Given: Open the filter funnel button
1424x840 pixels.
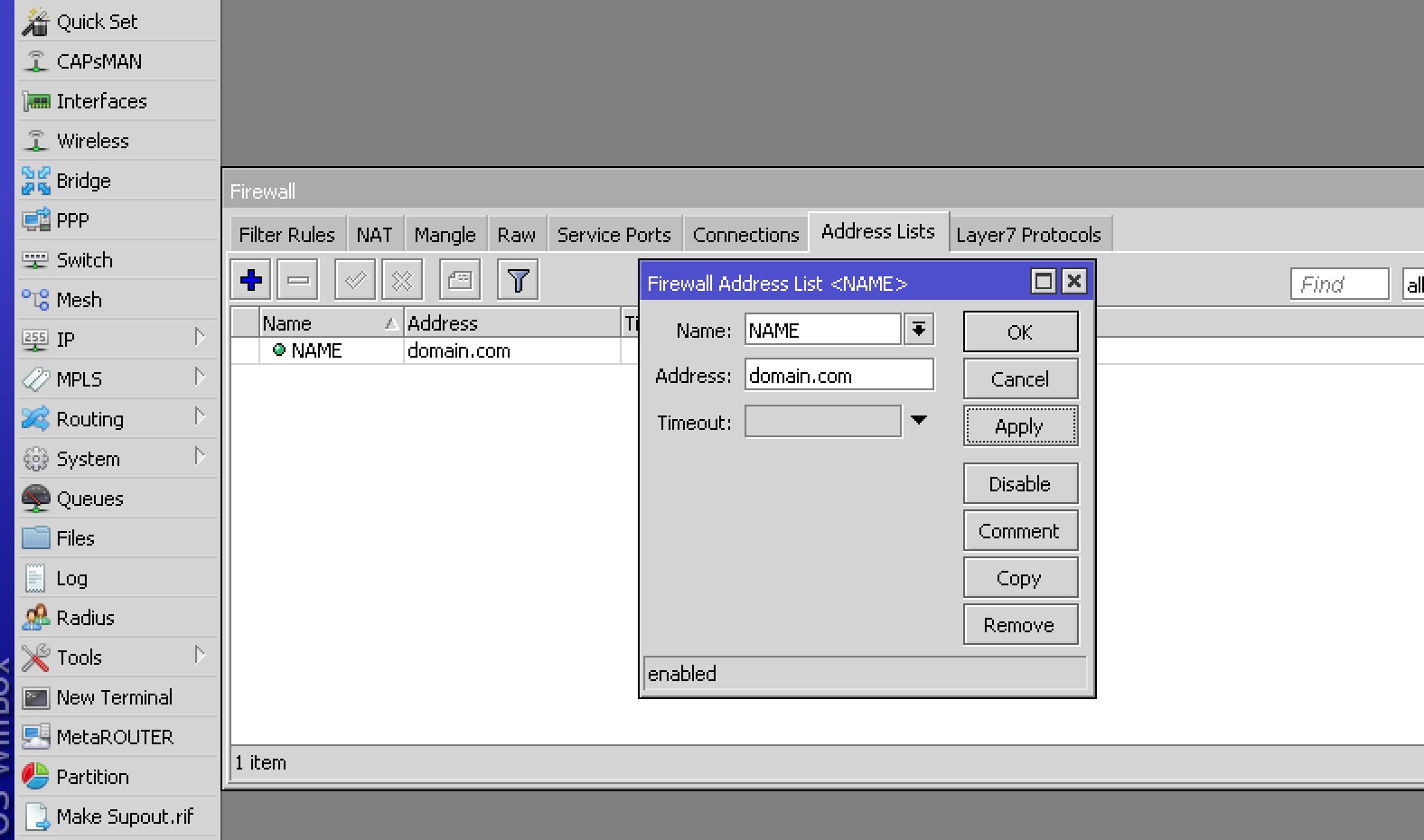Looking at the screenshot, I should 518,280.
